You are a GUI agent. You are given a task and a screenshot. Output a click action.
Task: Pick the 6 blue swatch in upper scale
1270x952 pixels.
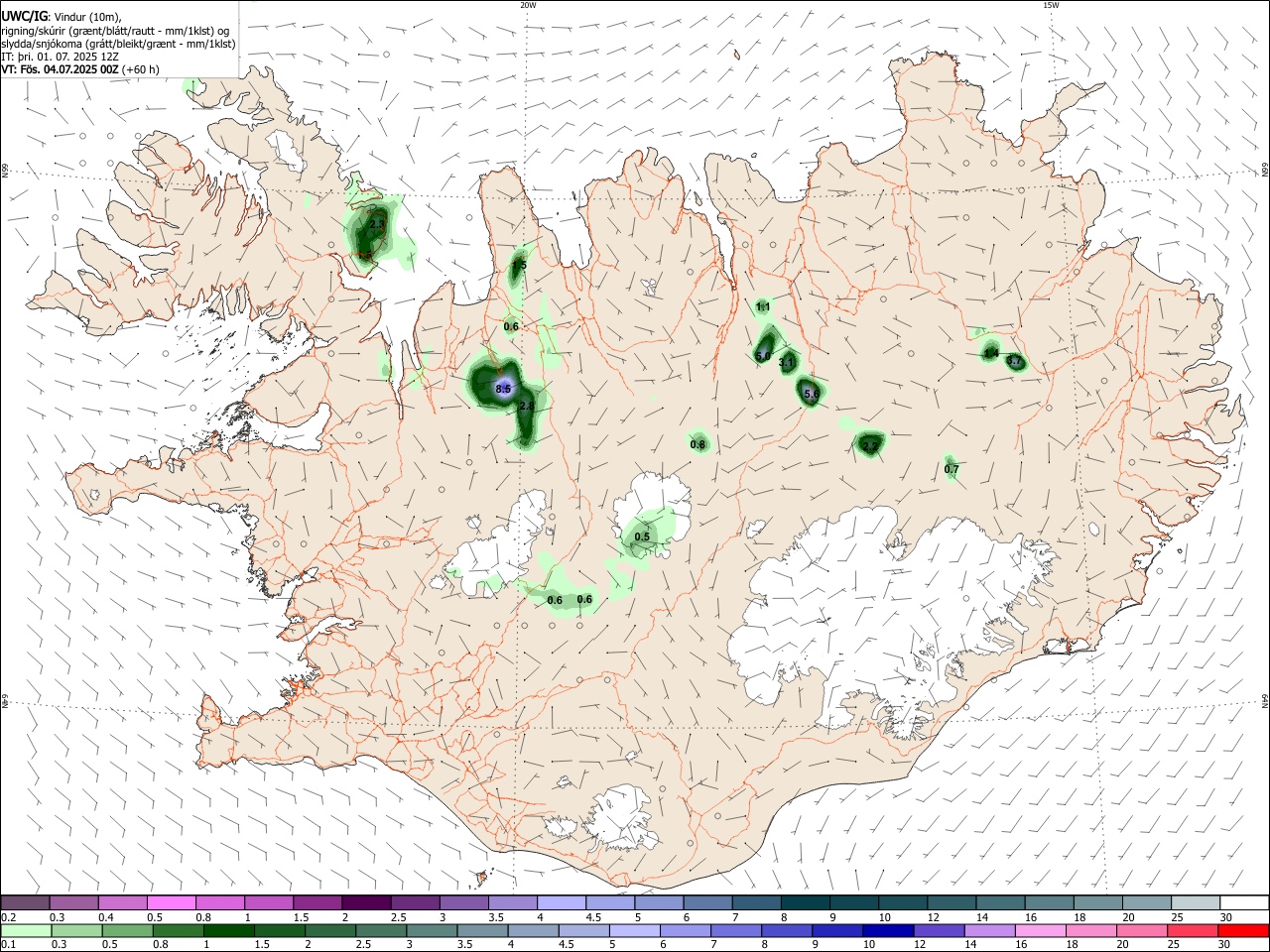(x=707, y=903)
